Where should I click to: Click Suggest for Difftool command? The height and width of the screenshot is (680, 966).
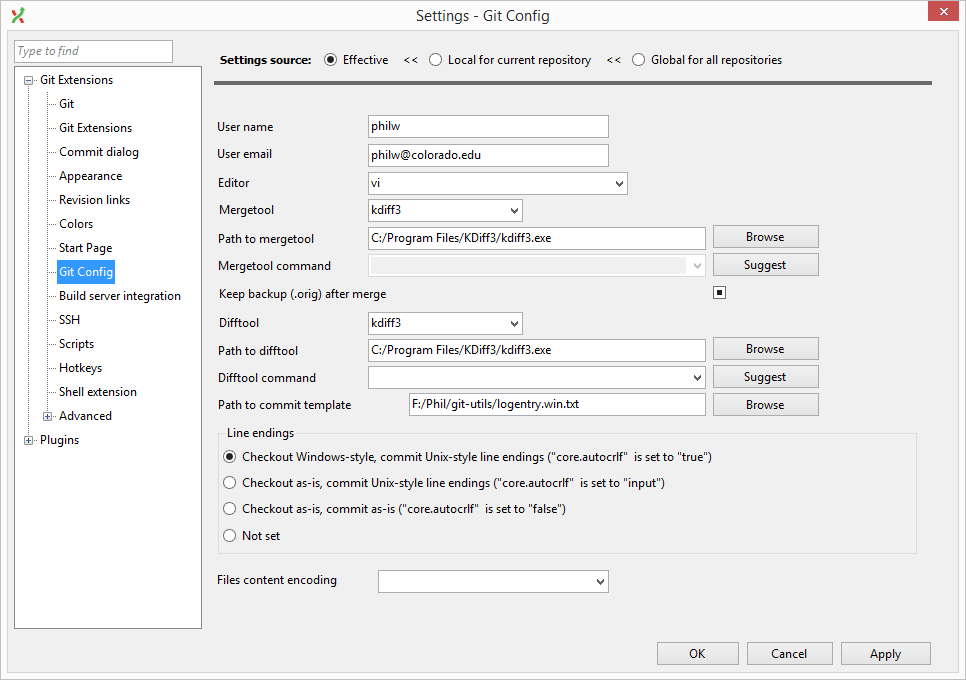click(766, 377)
